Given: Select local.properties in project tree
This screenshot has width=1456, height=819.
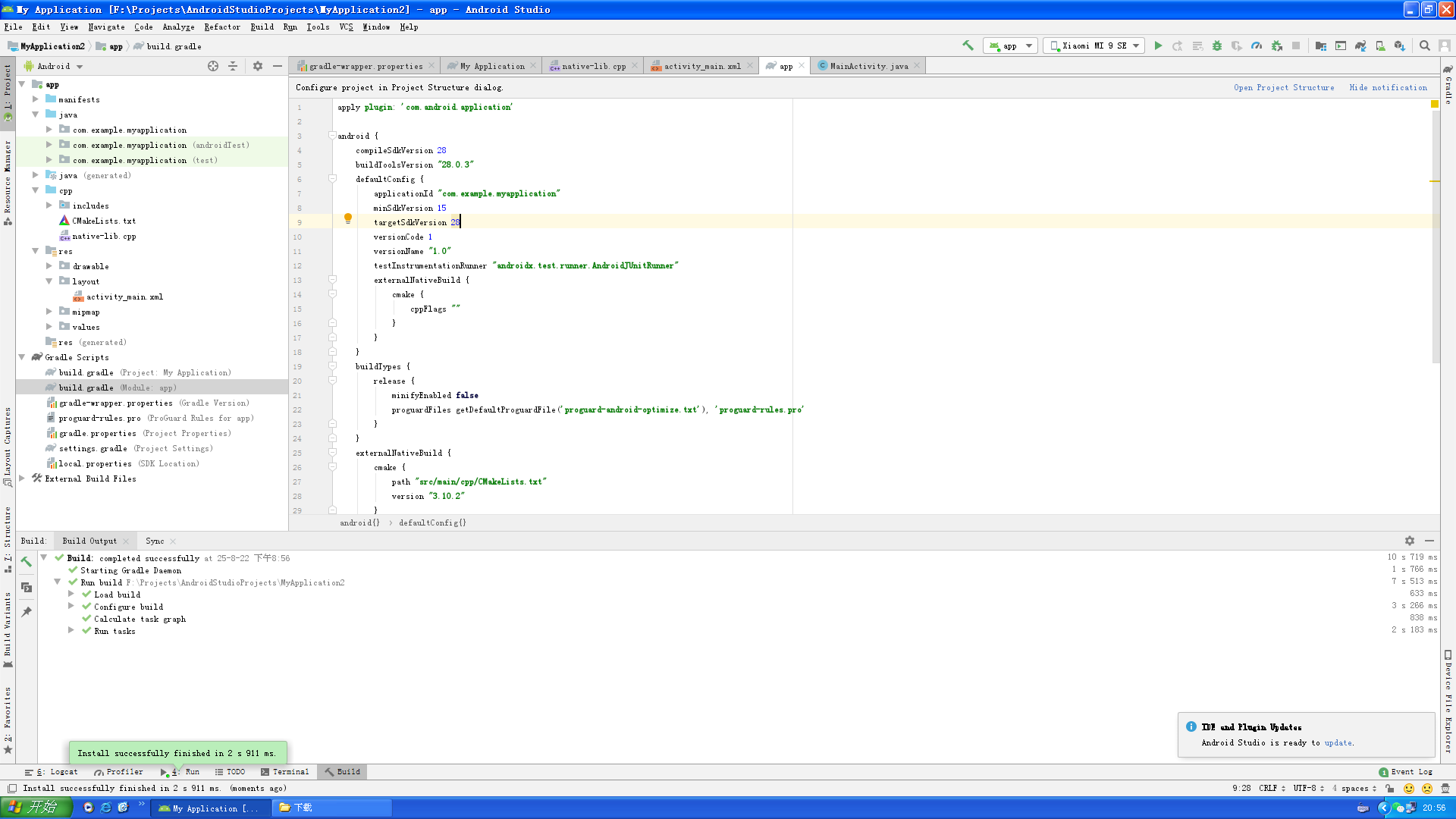Looking at the screenshot, I should coord(123,463).
